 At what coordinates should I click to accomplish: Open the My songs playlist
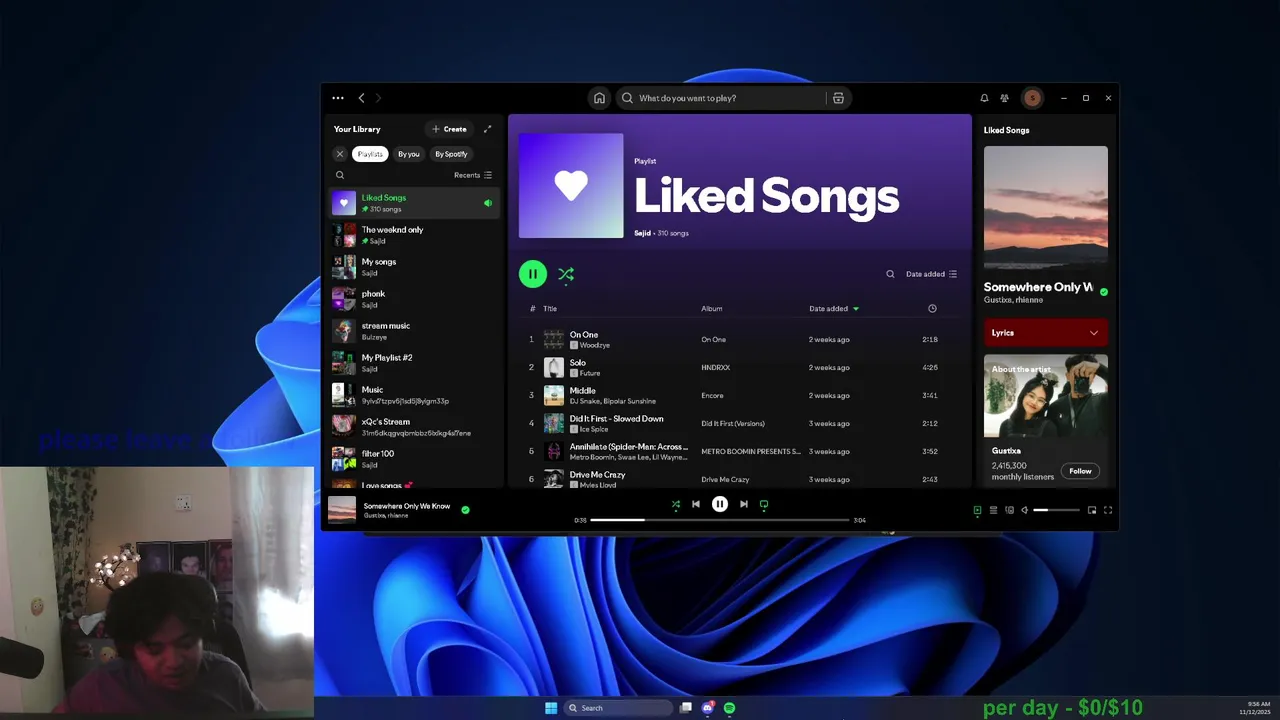415,267
